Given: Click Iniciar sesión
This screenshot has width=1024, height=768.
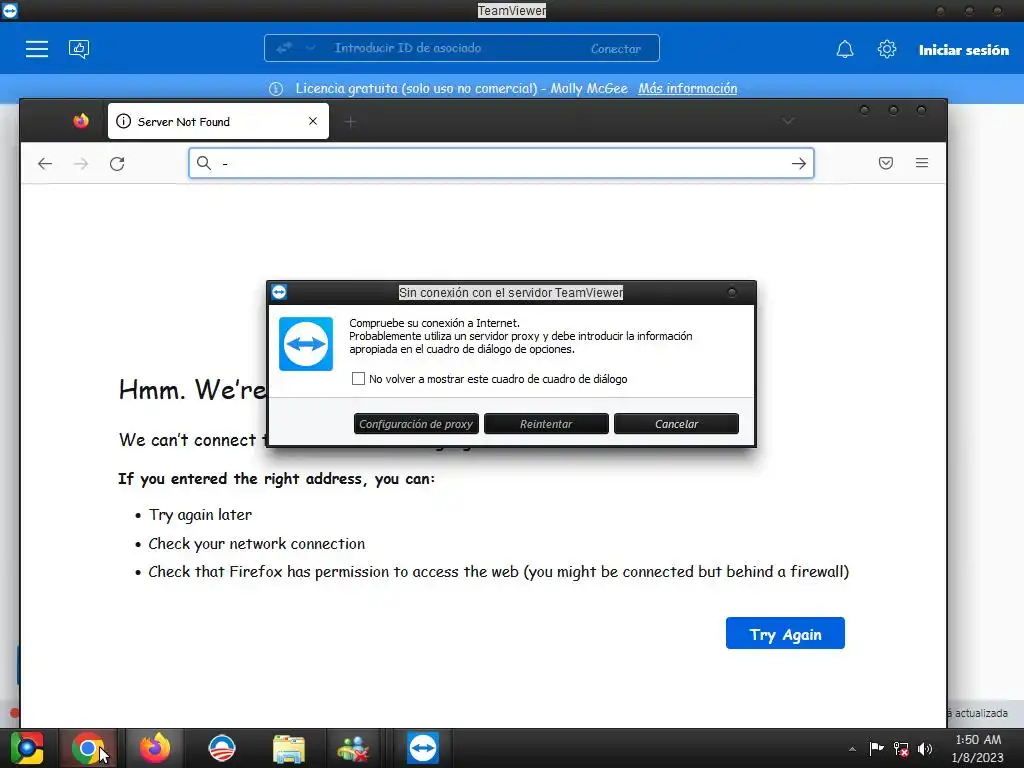Looking at the screenshot, I should (x=963, y=50).
